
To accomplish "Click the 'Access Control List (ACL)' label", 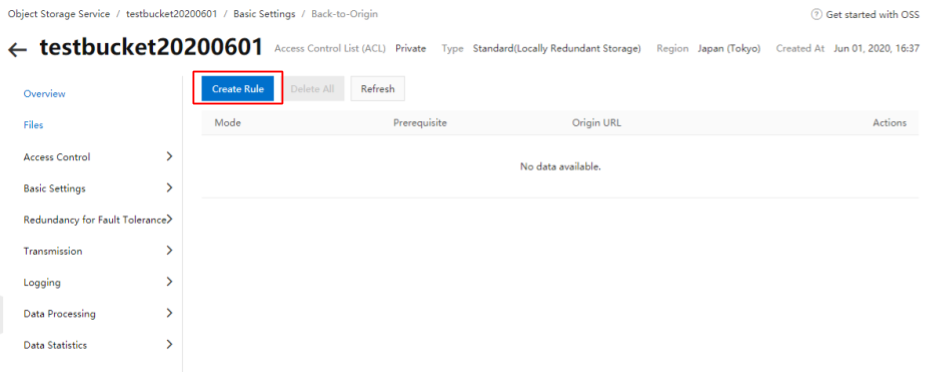I will click(x=330, y=49).
